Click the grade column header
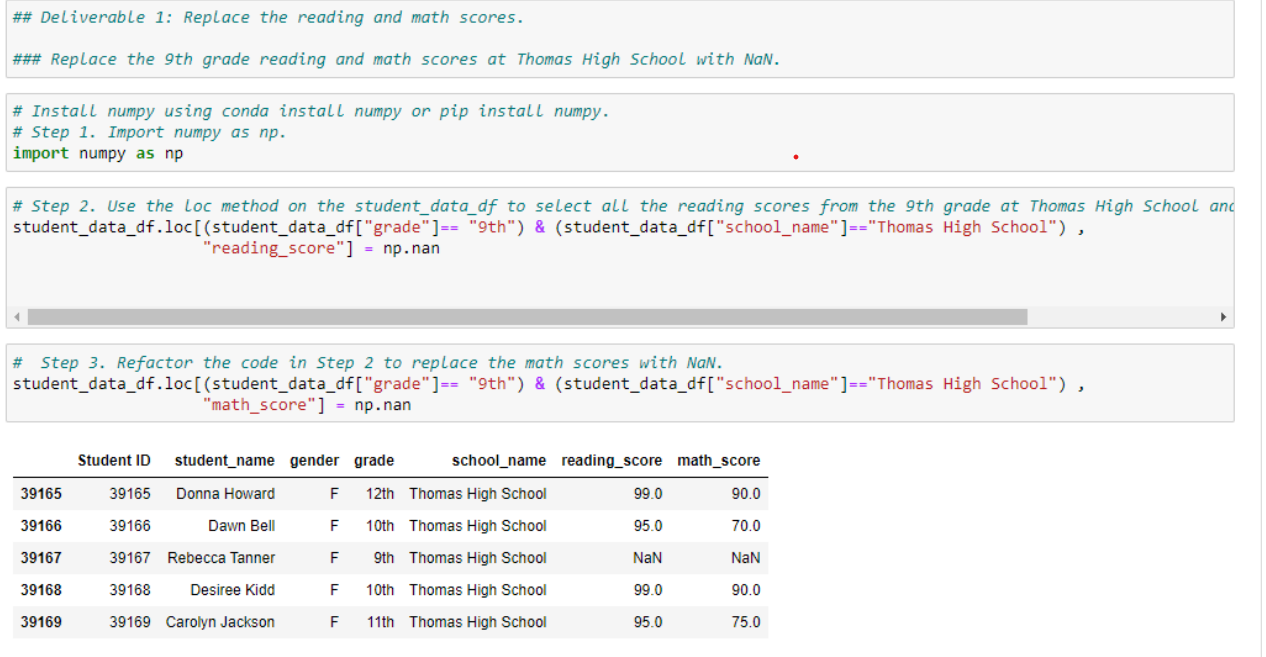This screenshot has width=1266, height=657. coord(374,461)
